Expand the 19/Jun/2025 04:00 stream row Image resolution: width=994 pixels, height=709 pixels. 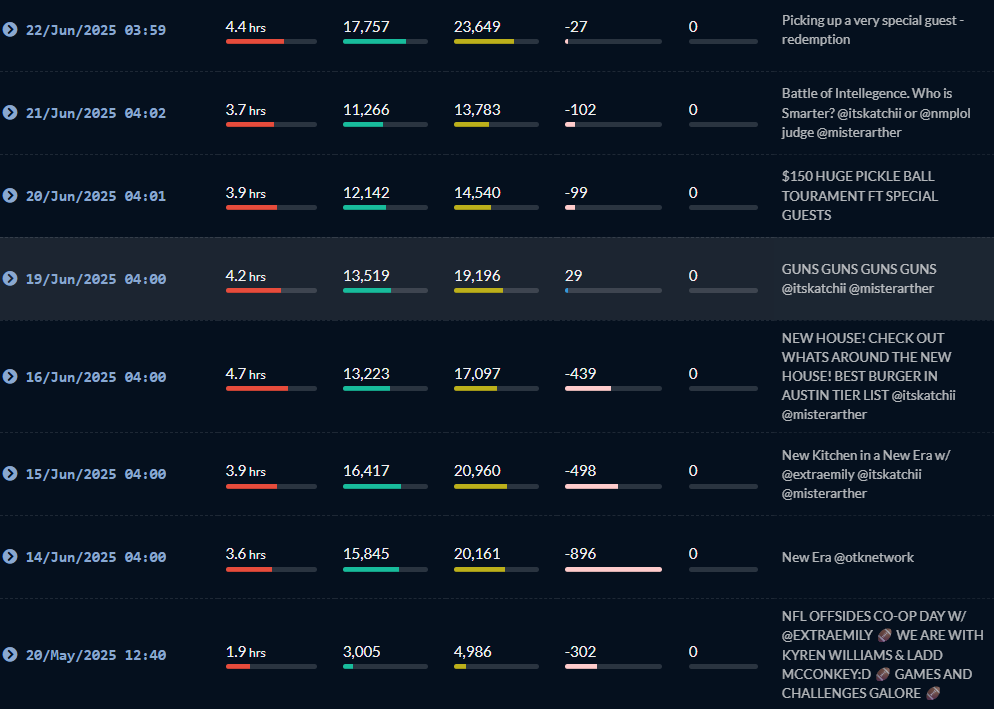click(x=10, y=278)
